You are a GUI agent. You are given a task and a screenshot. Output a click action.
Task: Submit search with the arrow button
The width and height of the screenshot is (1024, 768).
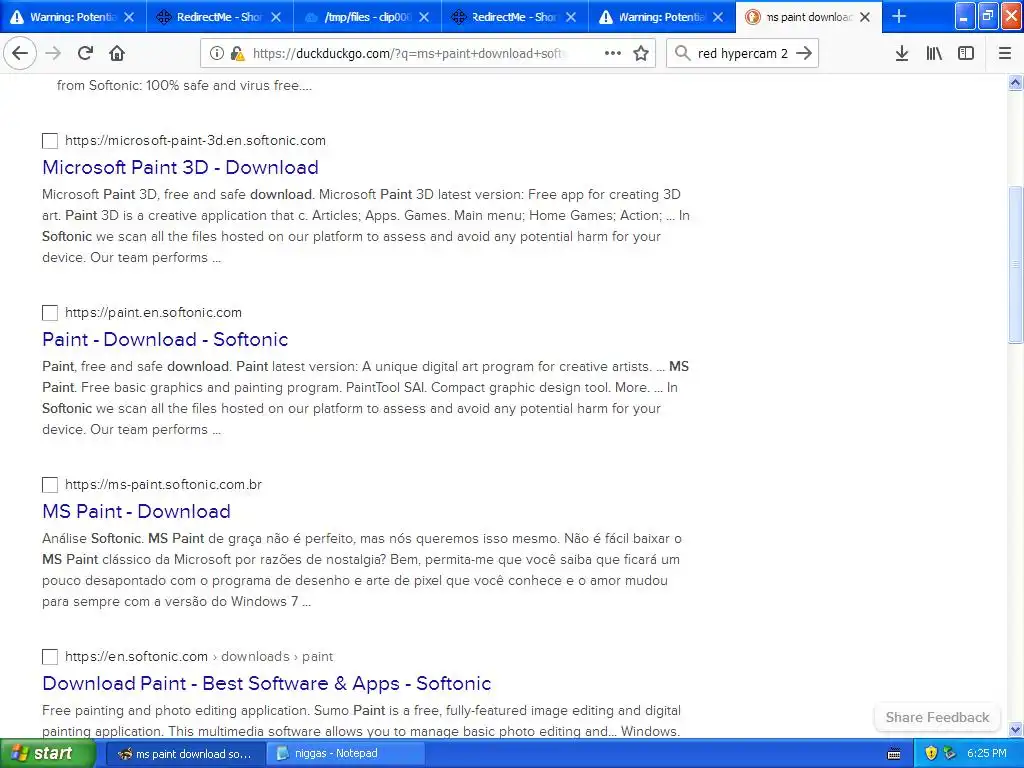[804, 53]
